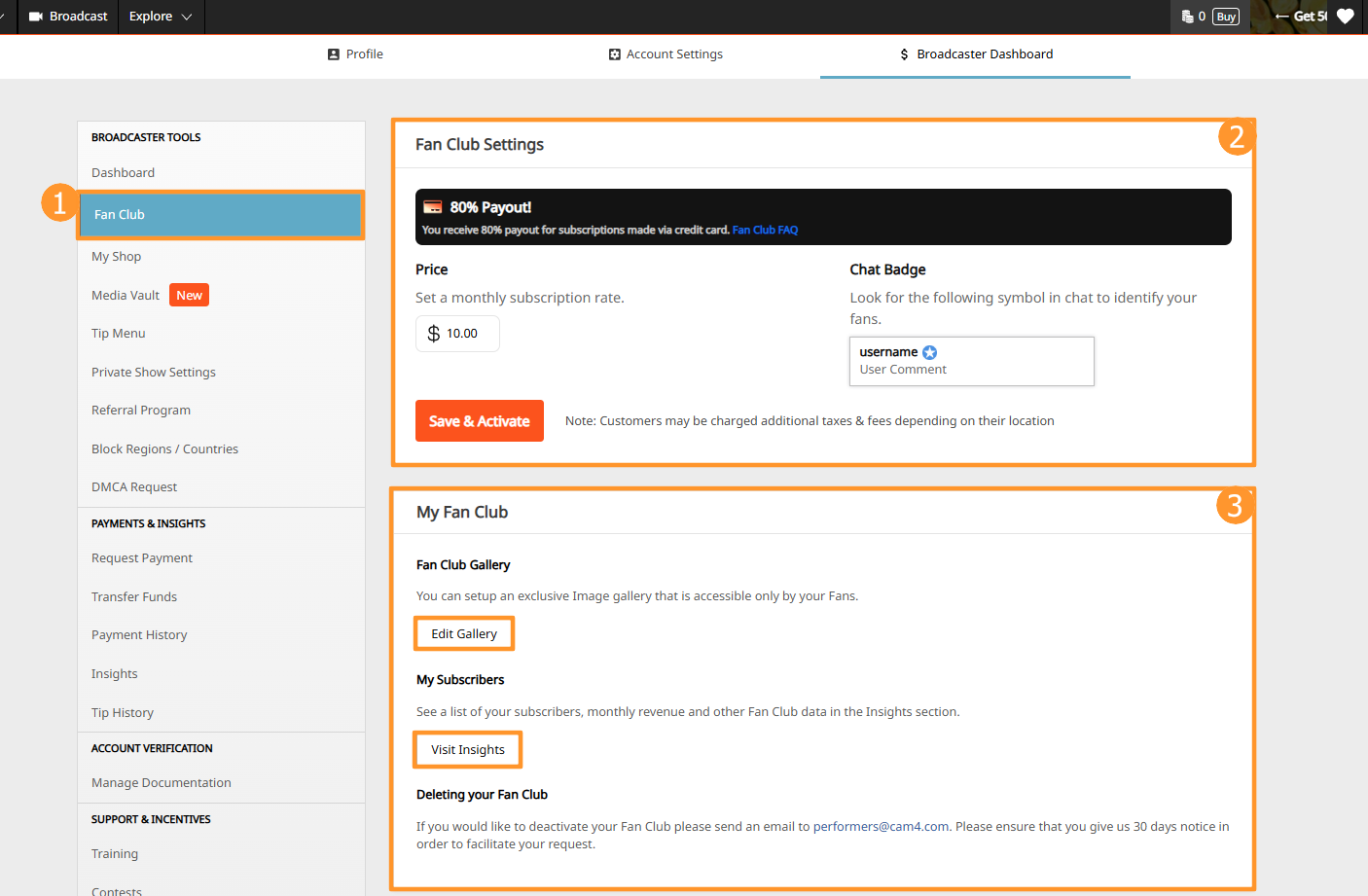Open the Fan Club FAQ link
This screenshot has width=1368, height=896.
pyautogui.click(x=765, y=231)
